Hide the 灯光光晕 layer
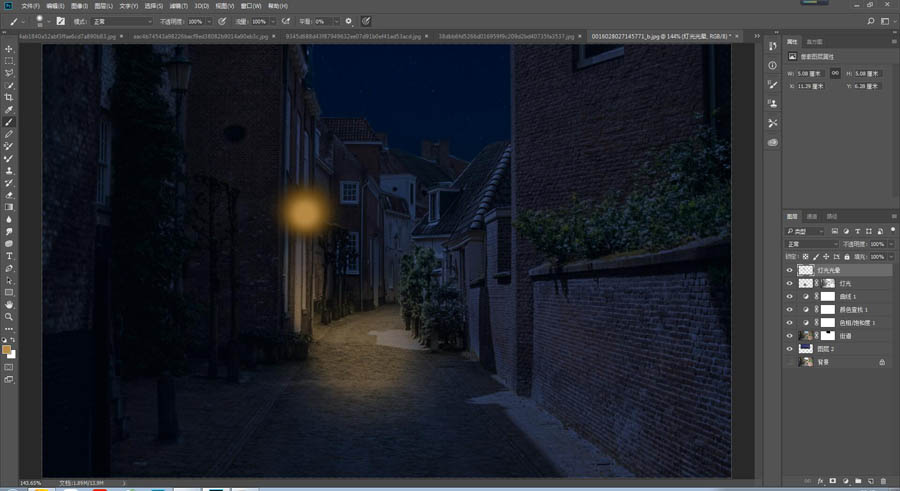This screenshot has height=491, width=900. 789,271
